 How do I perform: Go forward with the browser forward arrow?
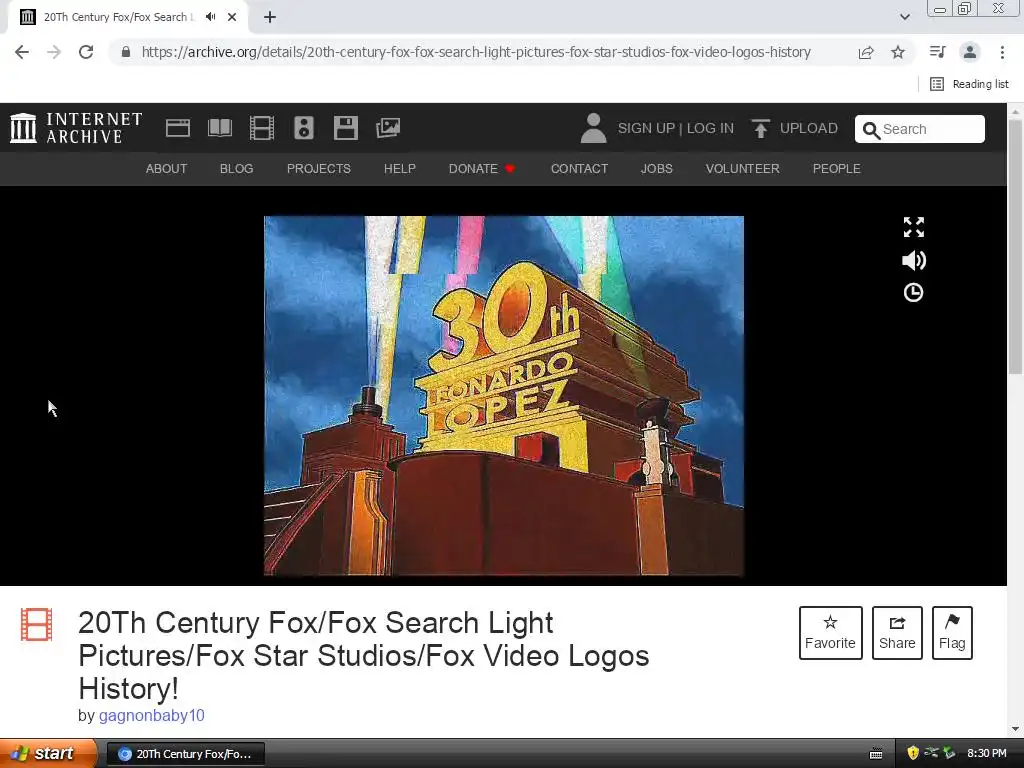pyautogui.click(x=54, y=52)
